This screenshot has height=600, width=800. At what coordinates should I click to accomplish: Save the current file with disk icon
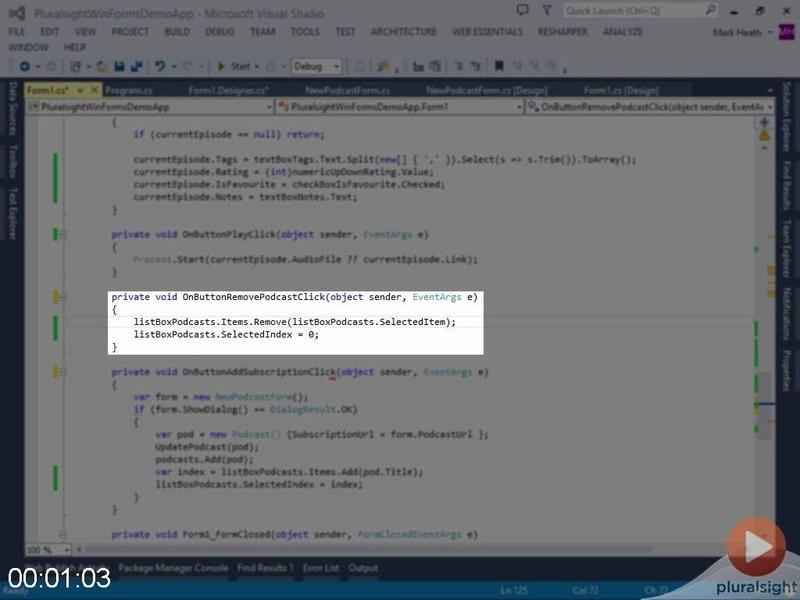[119, 66]
